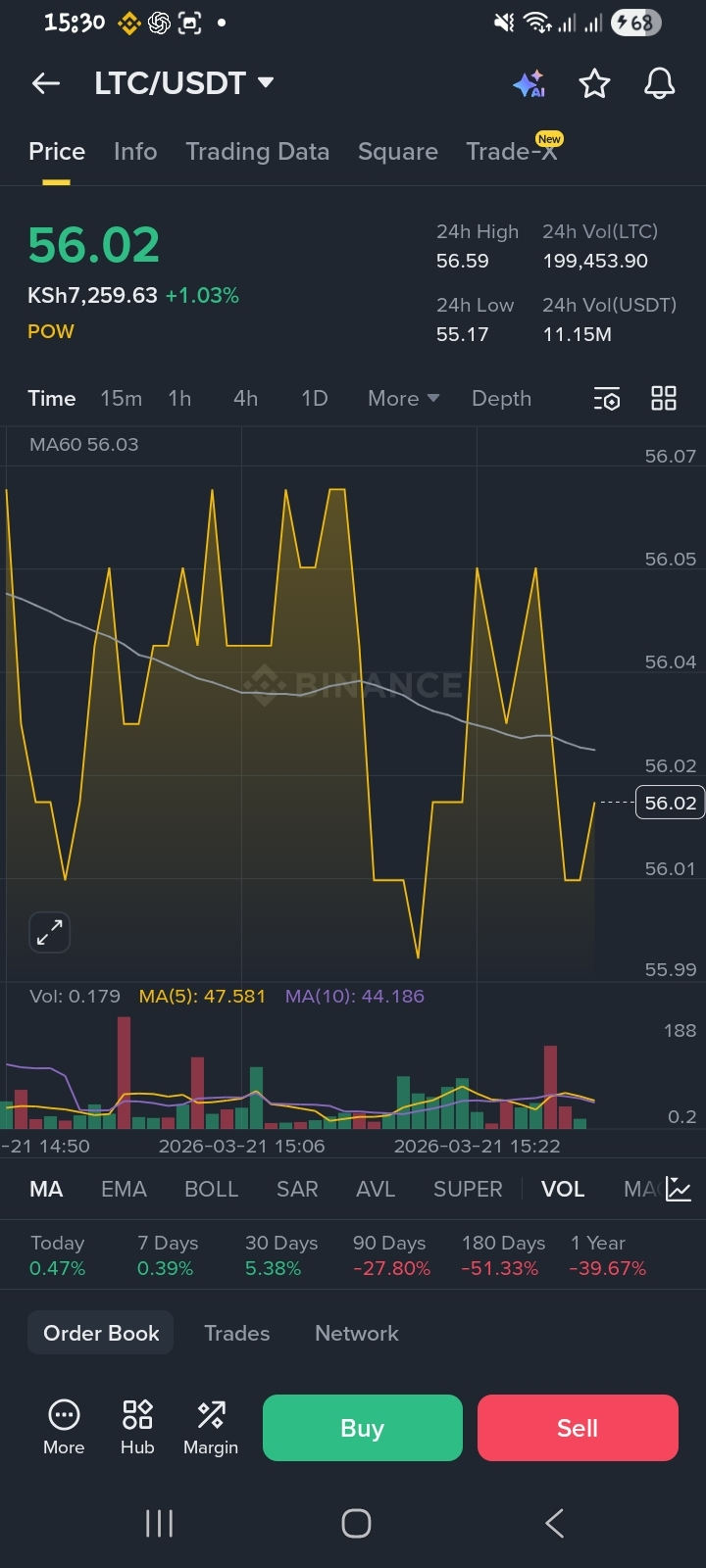Open the Trade-X tab
The height and width of the screenshot is (1568, 706).
click(511, 152)
